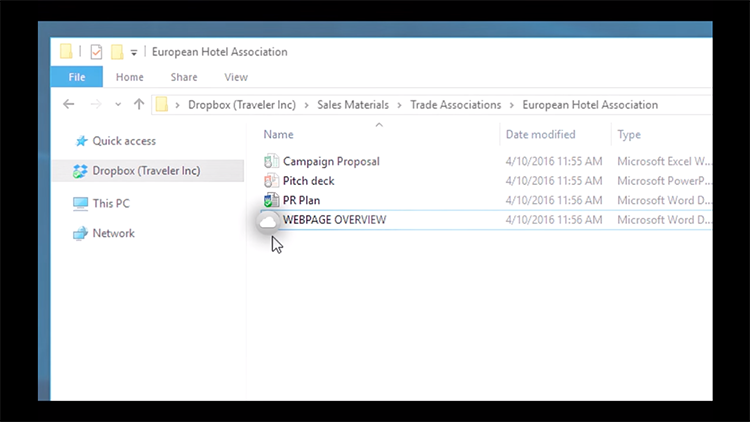Viewport: 750px width, 422px height.
Task: Click the Quick access star icon
Action: click(x=80, y=141)
